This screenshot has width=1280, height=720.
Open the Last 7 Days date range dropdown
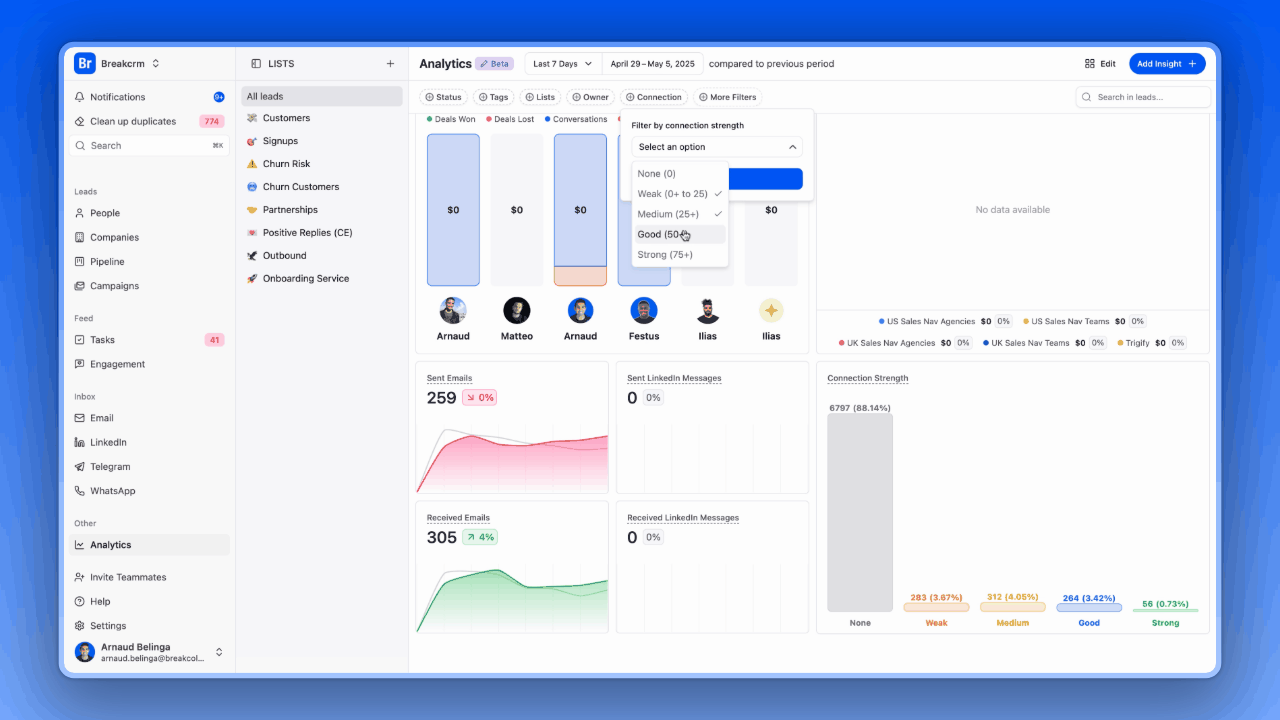click(x=563, y=64)
